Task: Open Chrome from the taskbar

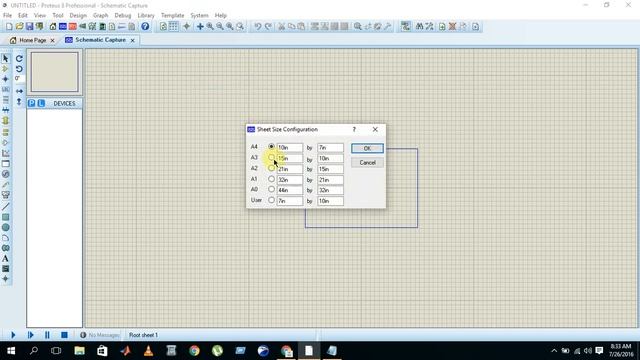Action: (194, 351)
